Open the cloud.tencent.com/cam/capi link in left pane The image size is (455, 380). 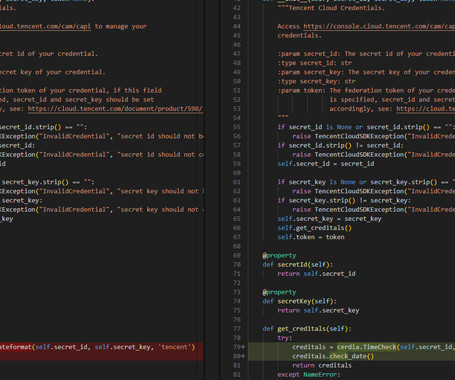click(45, 26)
